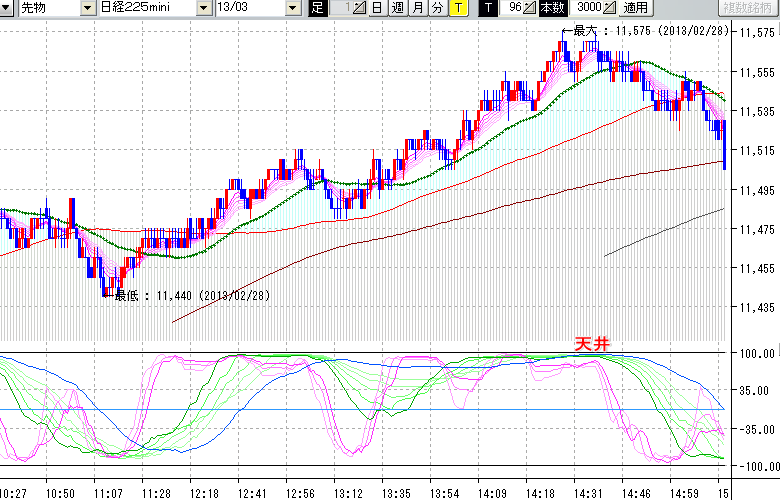The width and height of the screenshot is (780, 500).
Task: Switch to weekly bars with 週 button
Action: 397,9
